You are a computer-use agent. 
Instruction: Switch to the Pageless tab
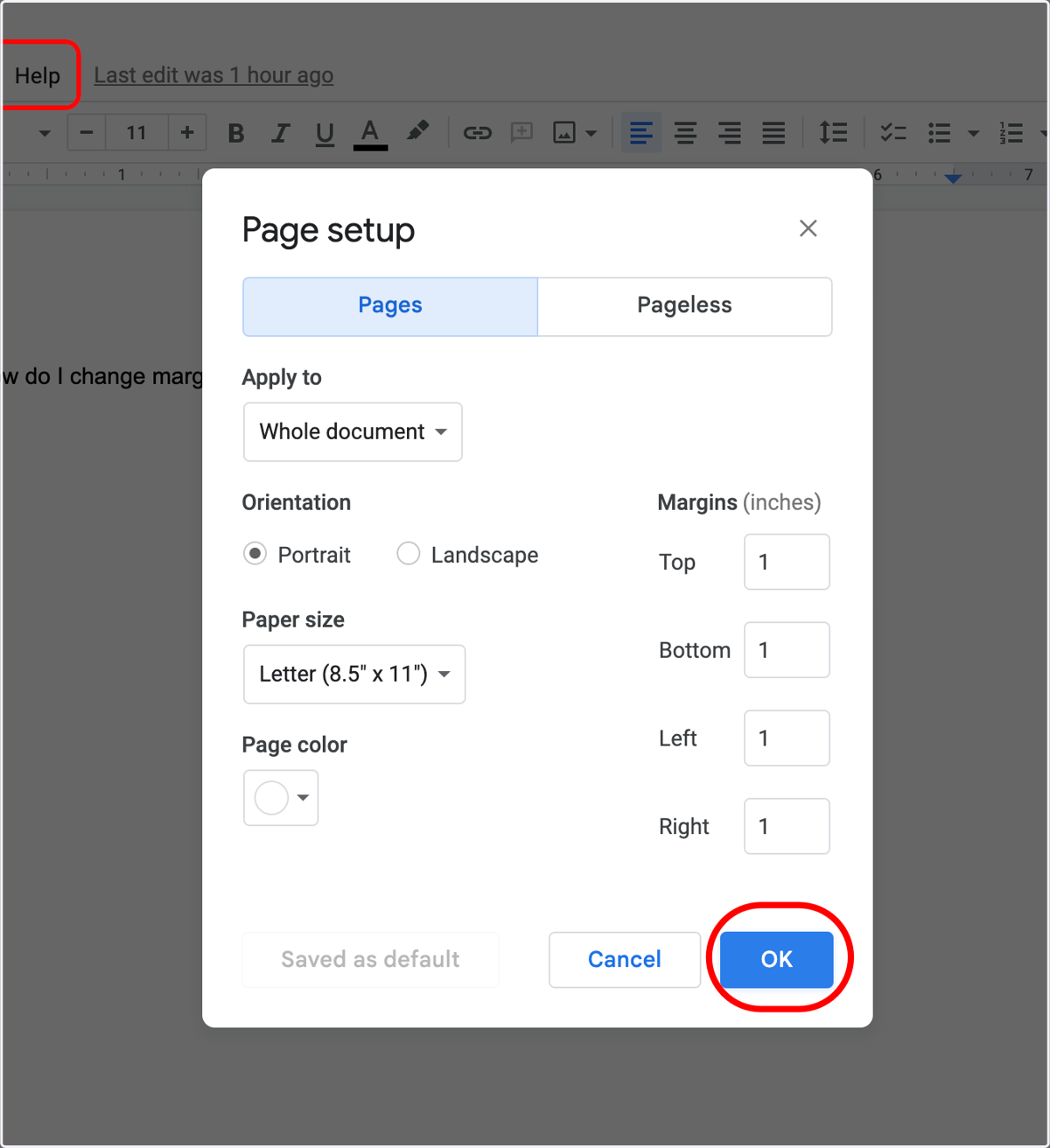coord(684,306)
